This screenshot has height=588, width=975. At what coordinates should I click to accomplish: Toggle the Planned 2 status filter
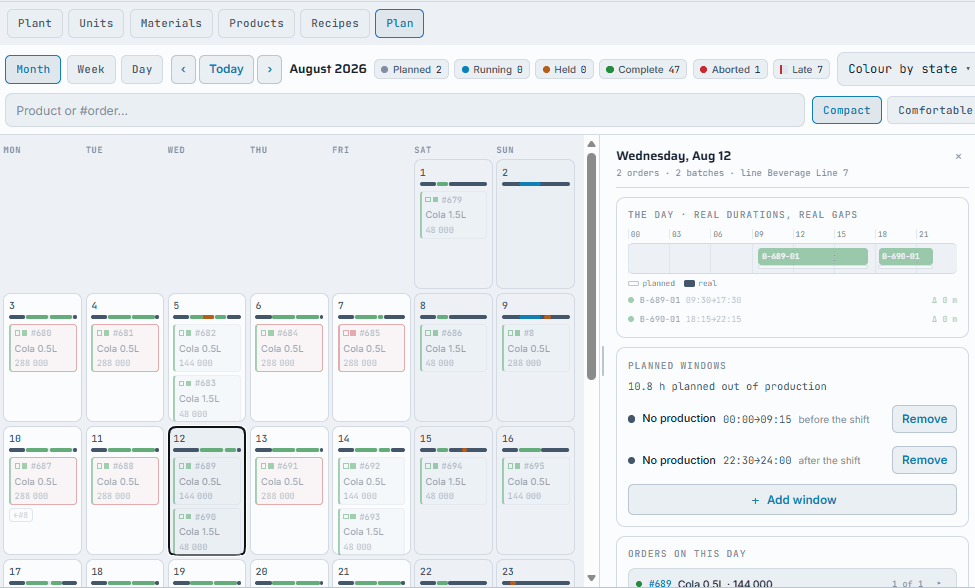(x=411, y=70)
